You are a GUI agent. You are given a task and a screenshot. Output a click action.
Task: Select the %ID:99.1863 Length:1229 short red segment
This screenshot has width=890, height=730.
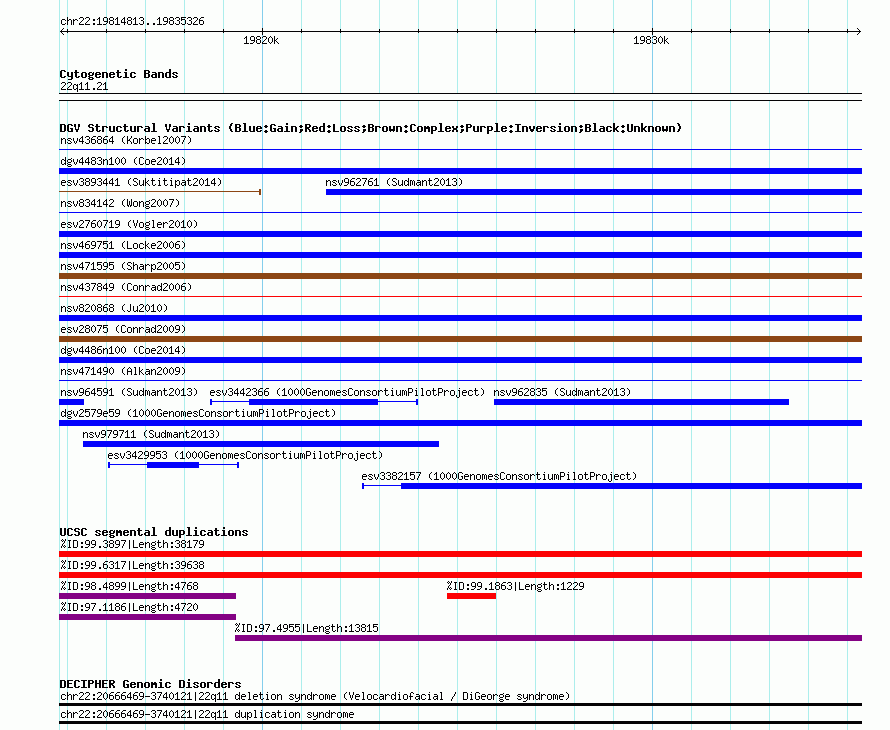(x=471, y=596)
